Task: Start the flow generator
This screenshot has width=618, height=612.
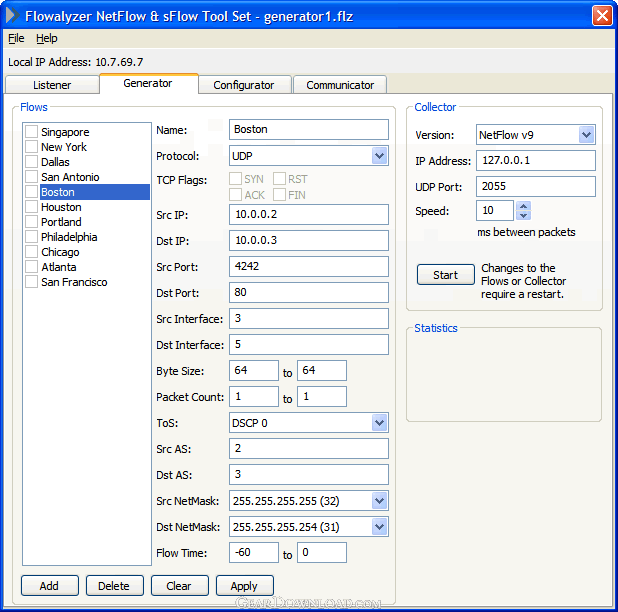Action: (x=446, y=275)
